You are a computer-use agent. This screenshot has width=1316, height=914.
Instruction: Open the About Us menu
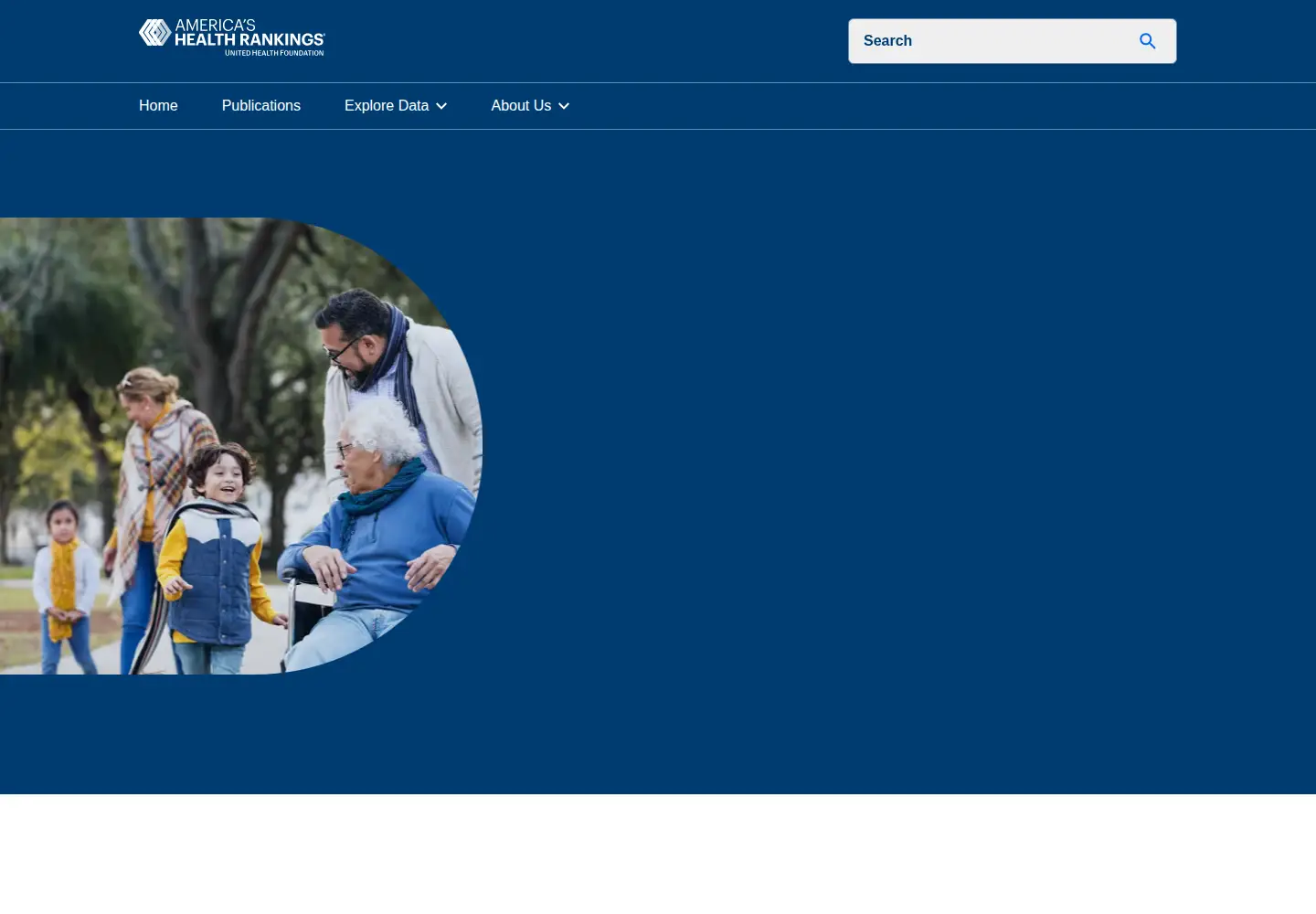tap(530, 106)
